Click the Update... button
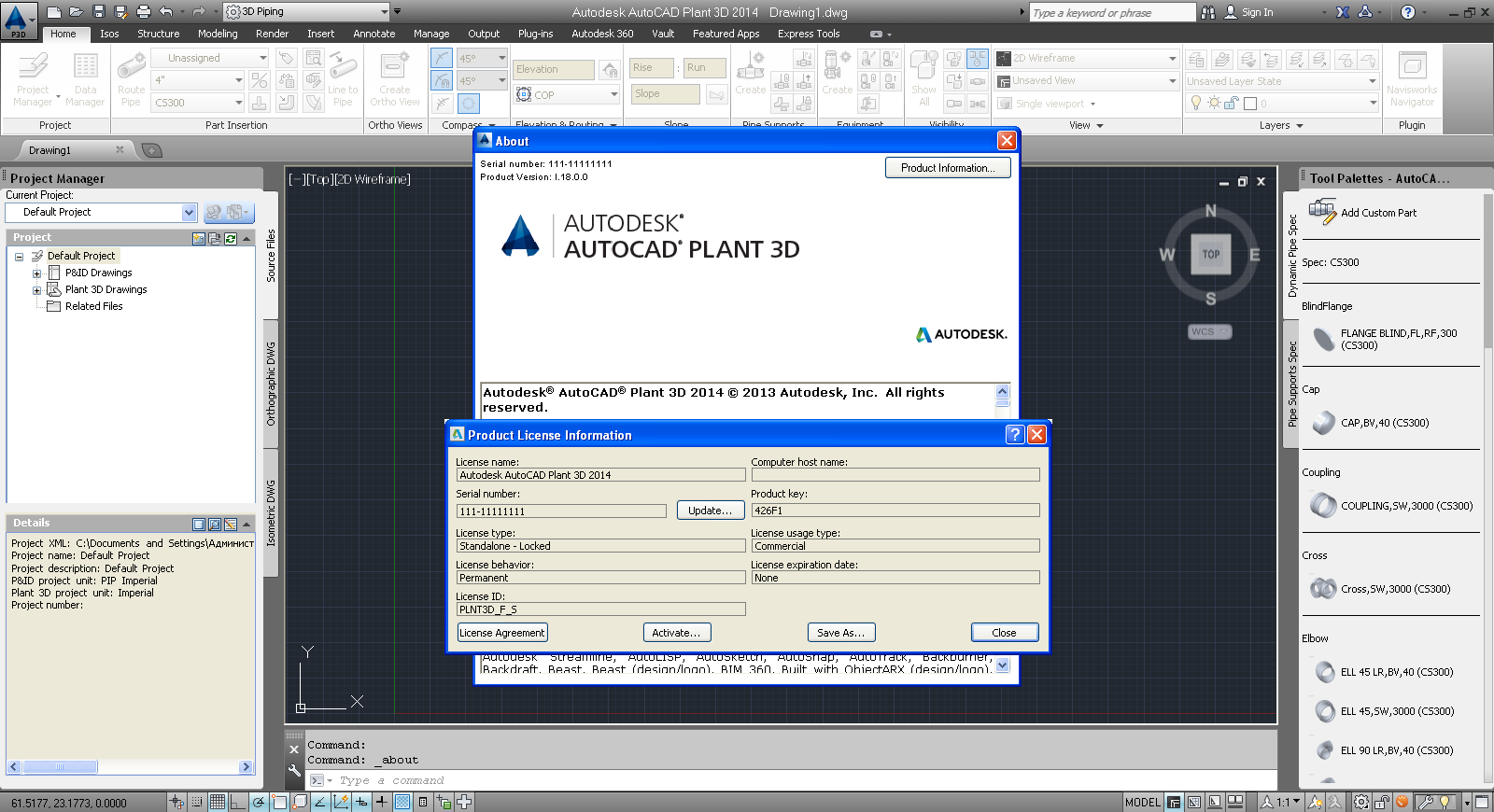The image size is (1494, 812). 711,511
